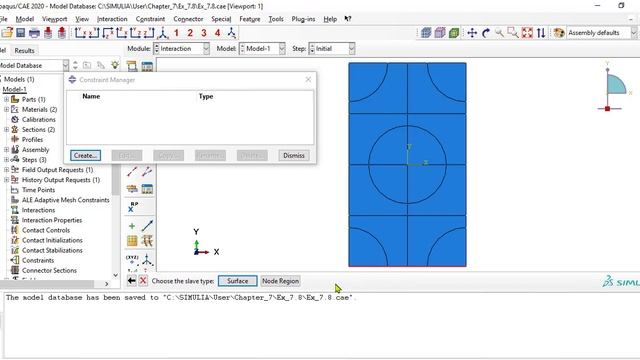
Task: Activate the Magnify view tool
Action: (x=499, y=33)
